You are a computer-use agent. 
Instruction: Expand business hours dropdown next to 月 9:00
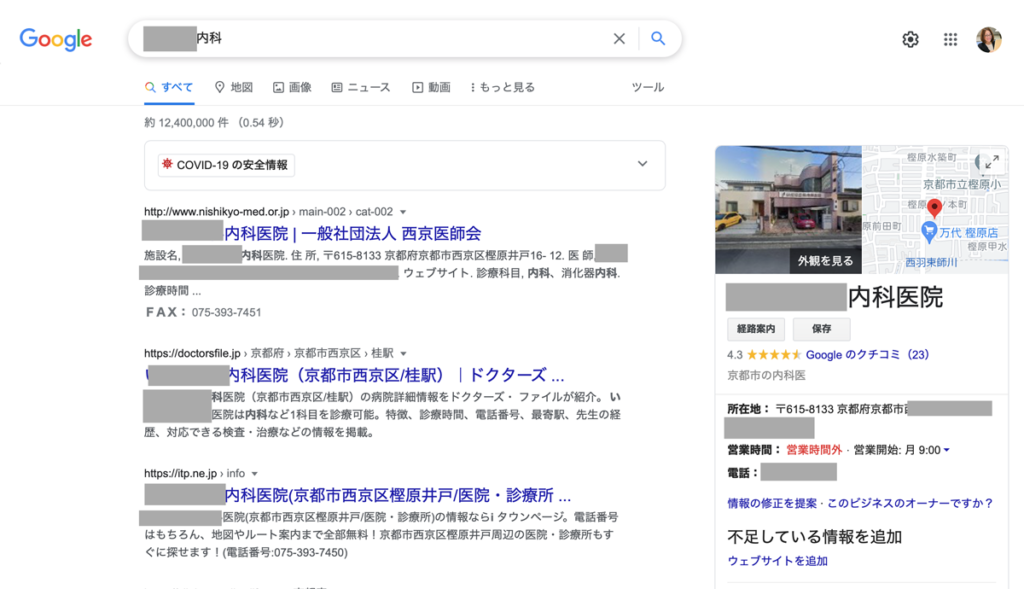[947, 450]
